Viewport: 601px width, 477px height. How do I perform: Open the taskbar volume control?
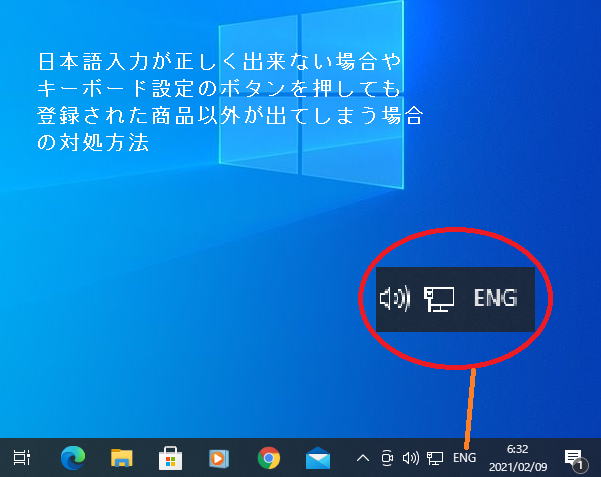pyautogui.click(x=411, y=458)
